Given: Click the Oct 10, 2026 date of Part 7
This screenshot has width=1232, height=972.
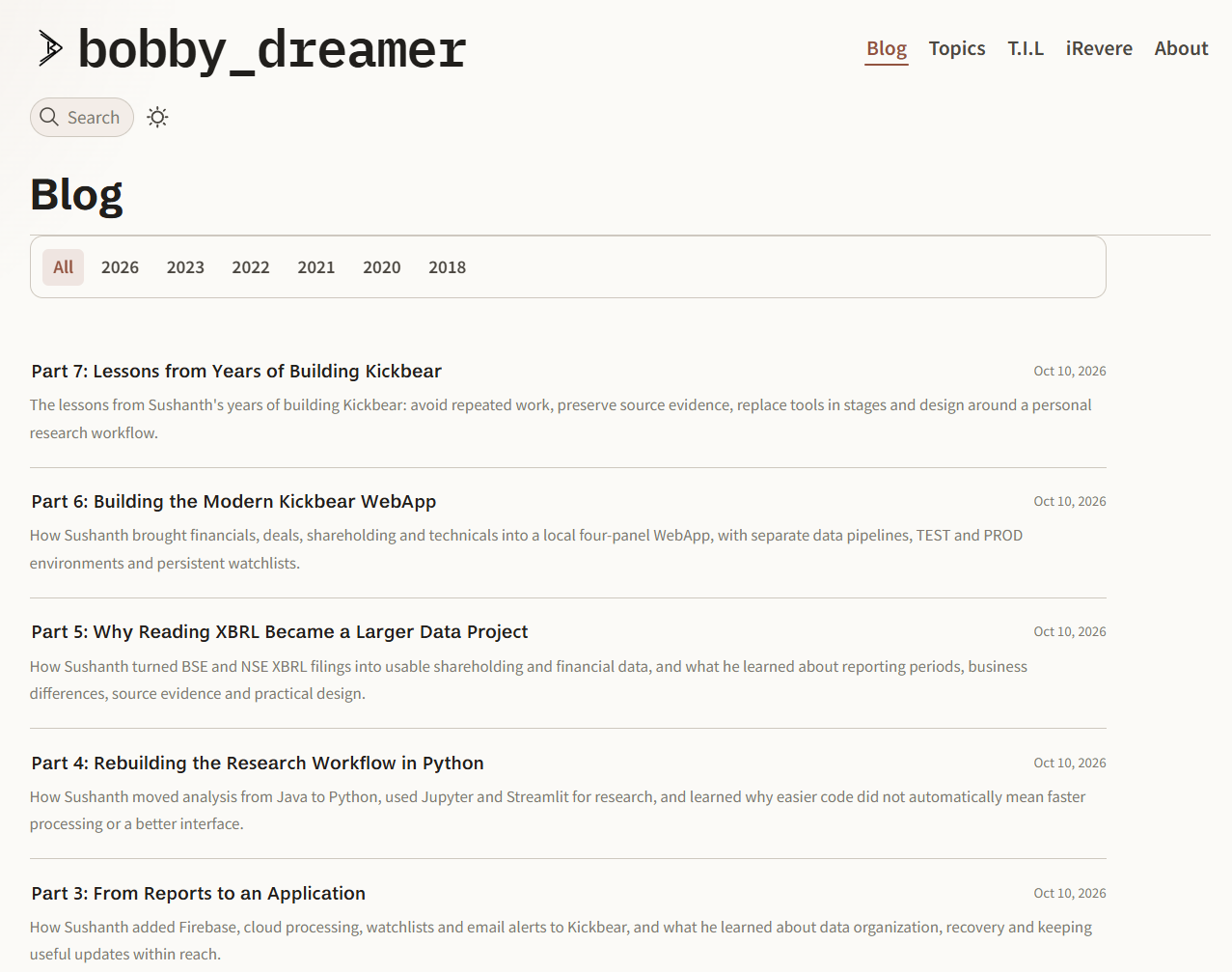Looking at the screenshot, I should (1070, 372).
